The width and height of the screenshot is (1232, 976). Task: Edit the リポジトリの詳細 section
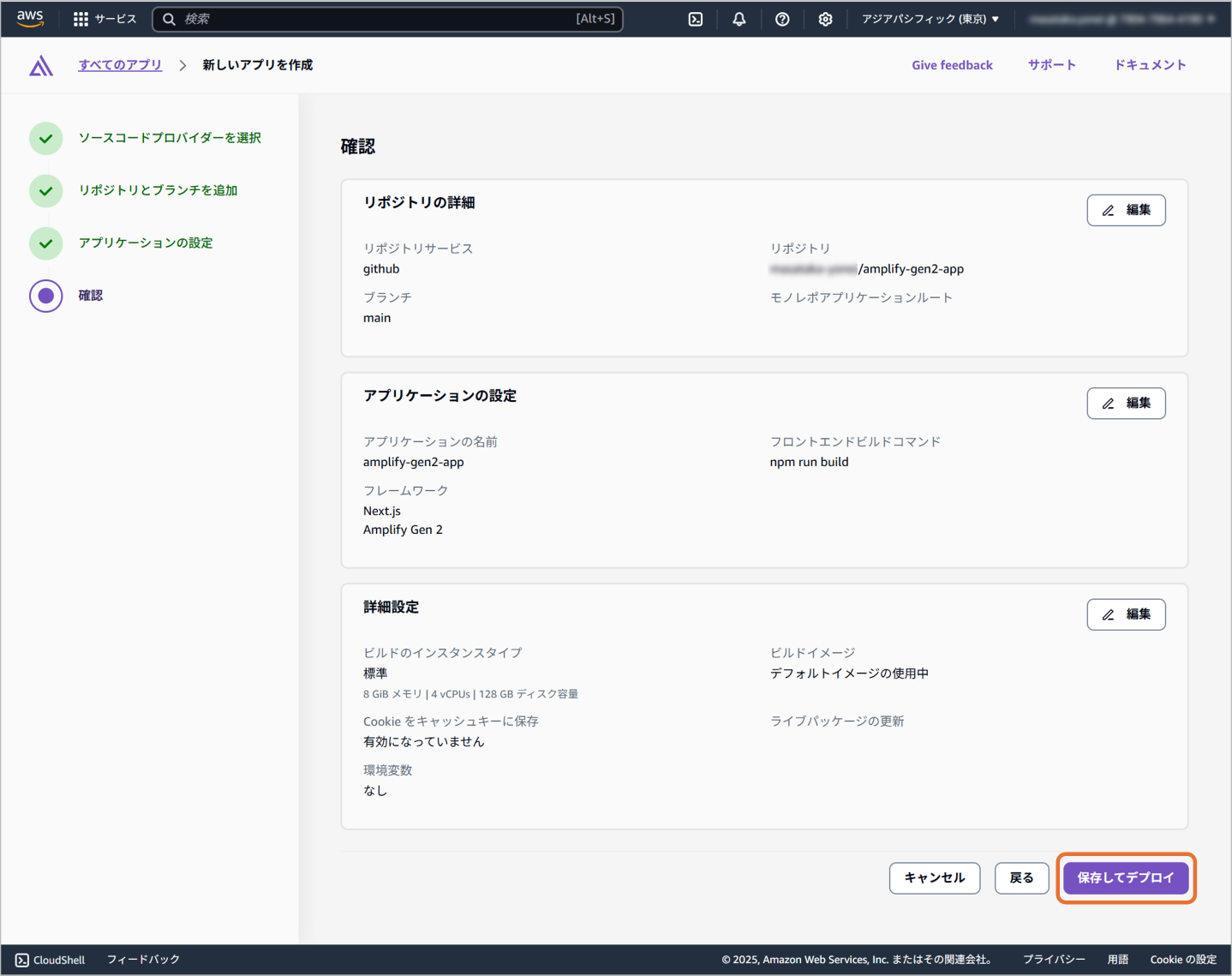click(1126, 210)
